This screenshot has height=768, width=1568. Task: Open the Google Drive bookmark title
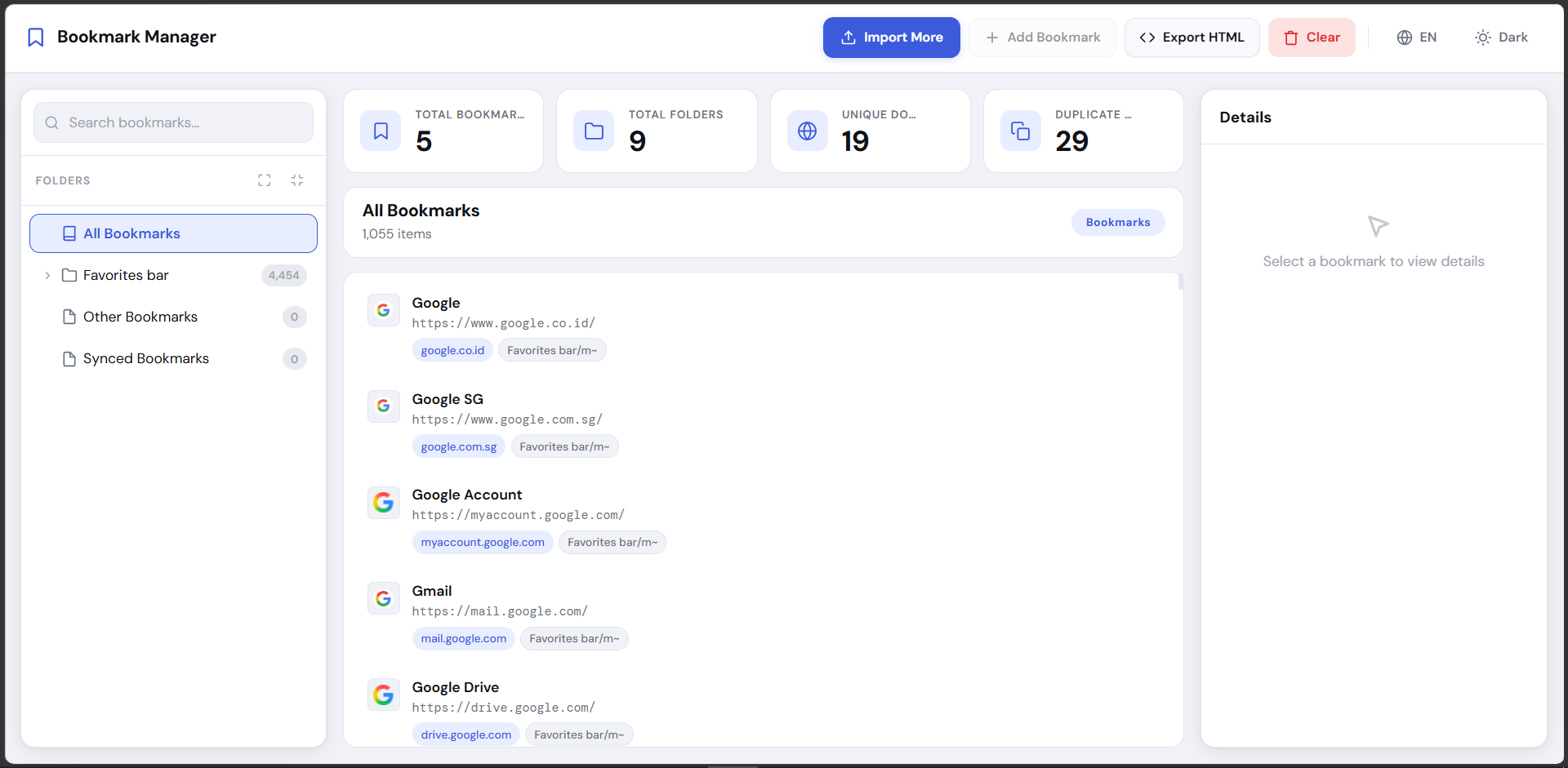[456, 688]
